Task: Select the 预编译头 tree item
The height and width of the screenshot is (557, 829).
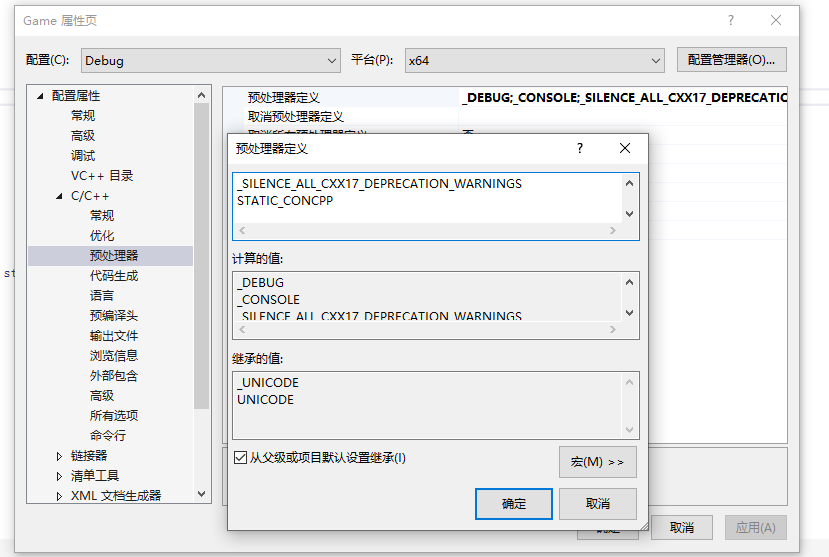Action: coord(114,316)
